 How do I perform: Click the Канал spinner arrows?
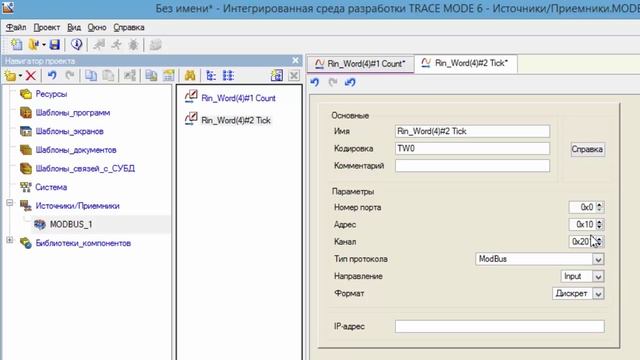point(599,242)
